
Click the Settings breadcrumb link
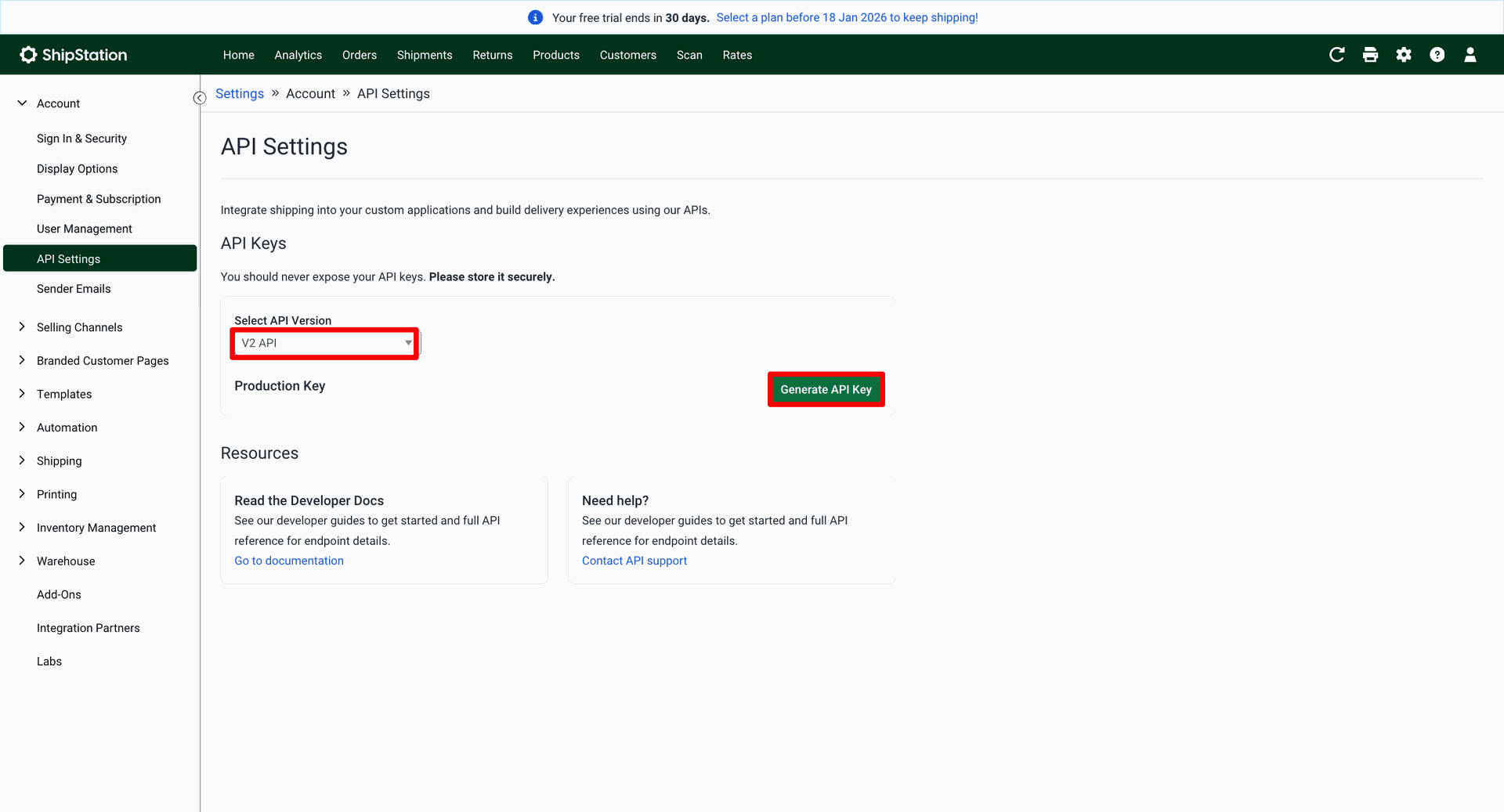[x=240, y=94]
